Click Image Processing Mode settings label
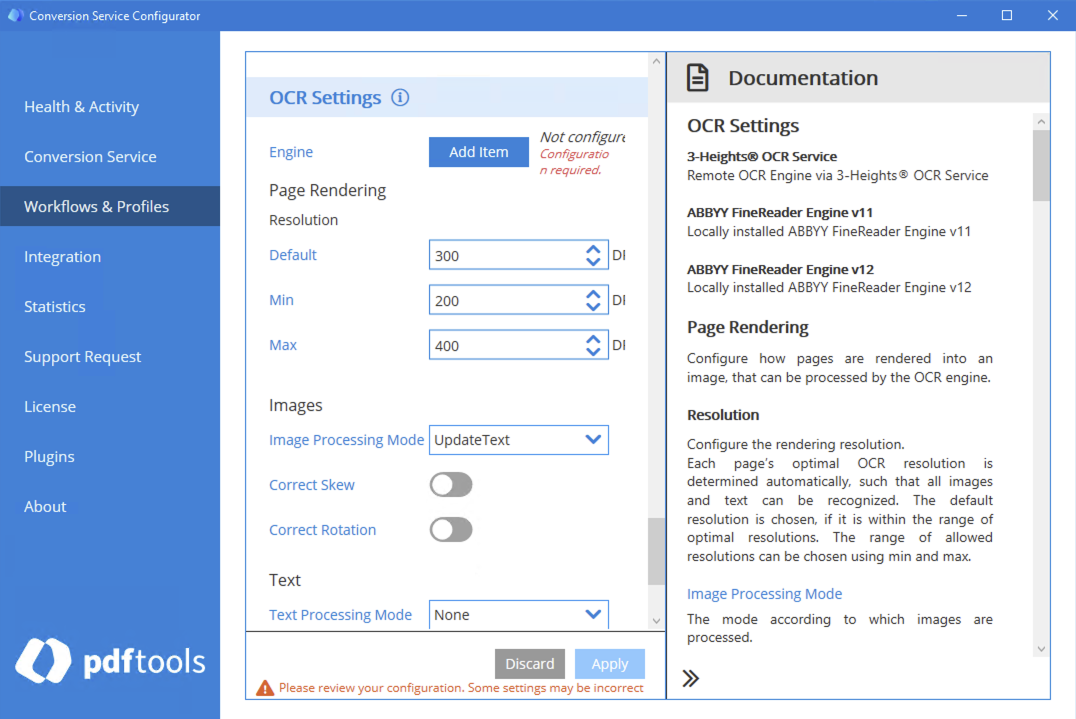1076x719 pixels. click(347, 440)
